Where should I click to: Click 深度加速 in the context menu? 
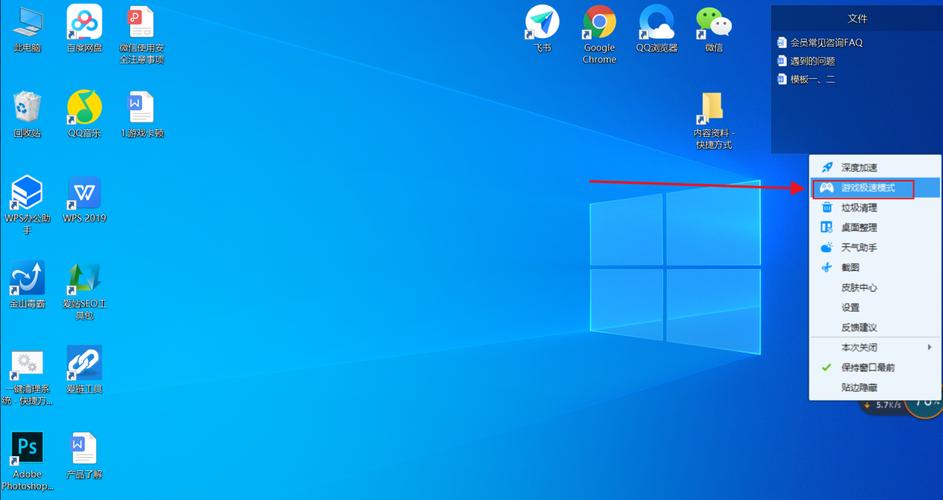point(859,167)
